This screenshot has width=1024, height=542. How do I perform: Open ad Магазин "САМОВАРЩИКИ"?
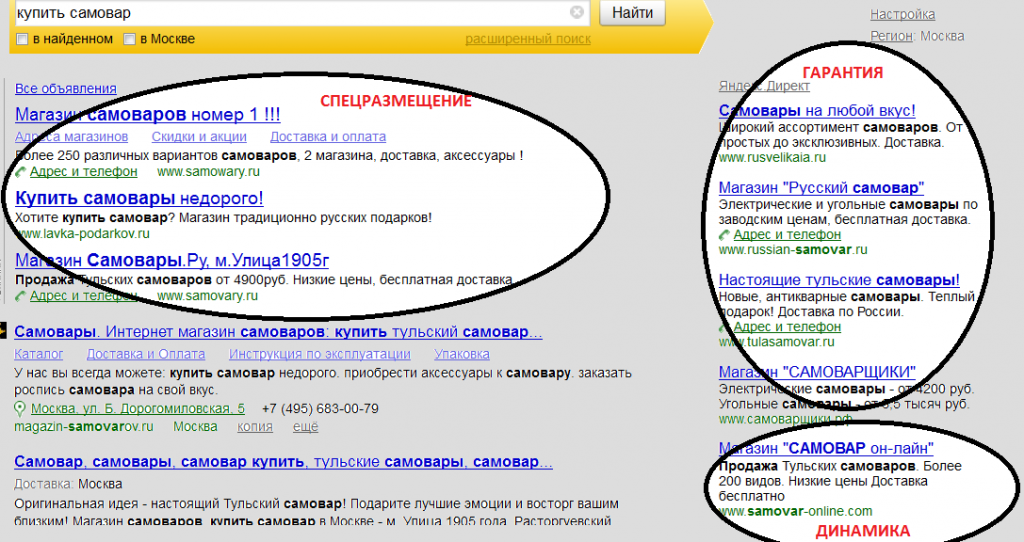(x=817, y=372)
